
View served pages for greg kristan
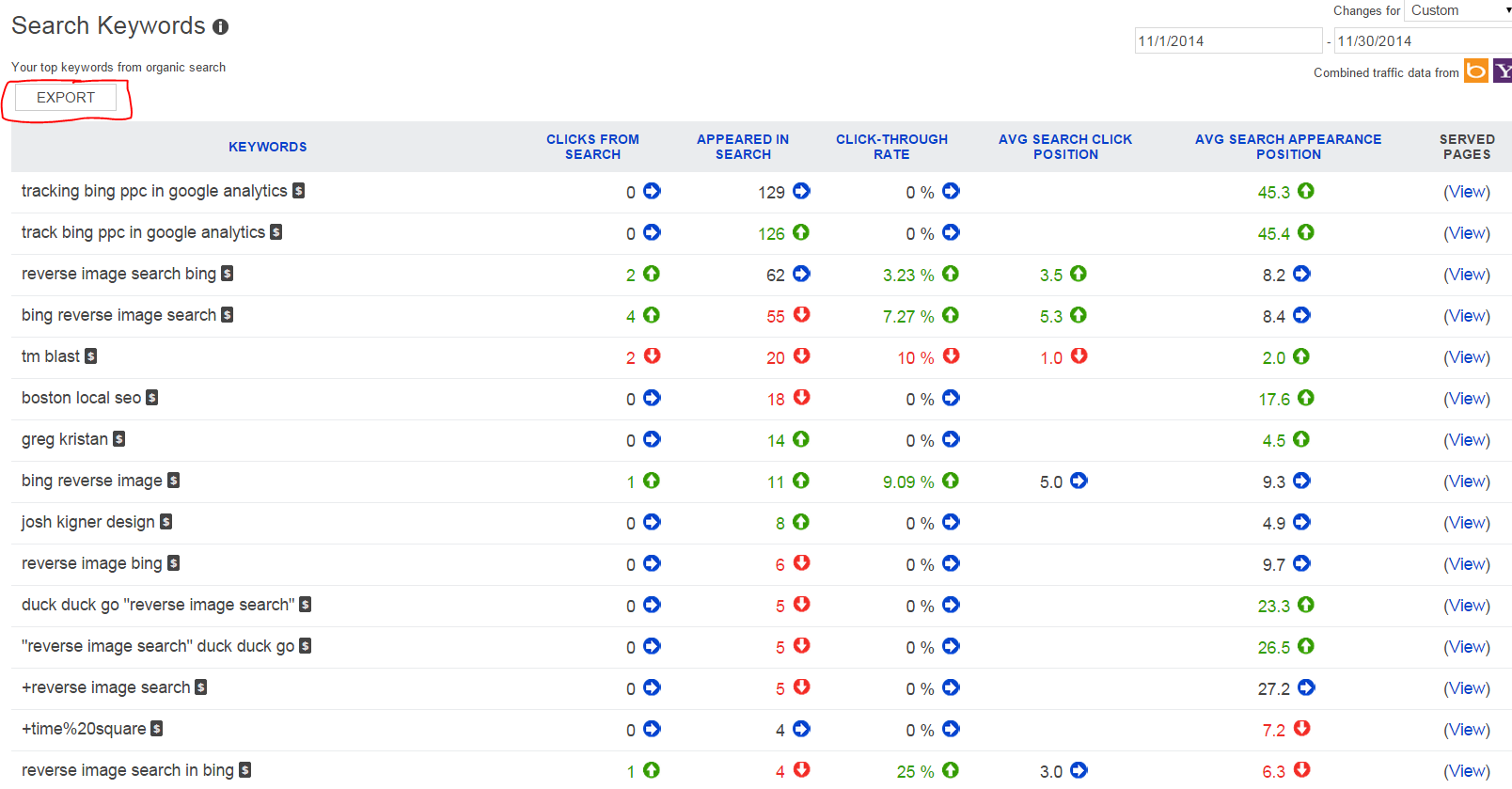[x=1467, y=440]
